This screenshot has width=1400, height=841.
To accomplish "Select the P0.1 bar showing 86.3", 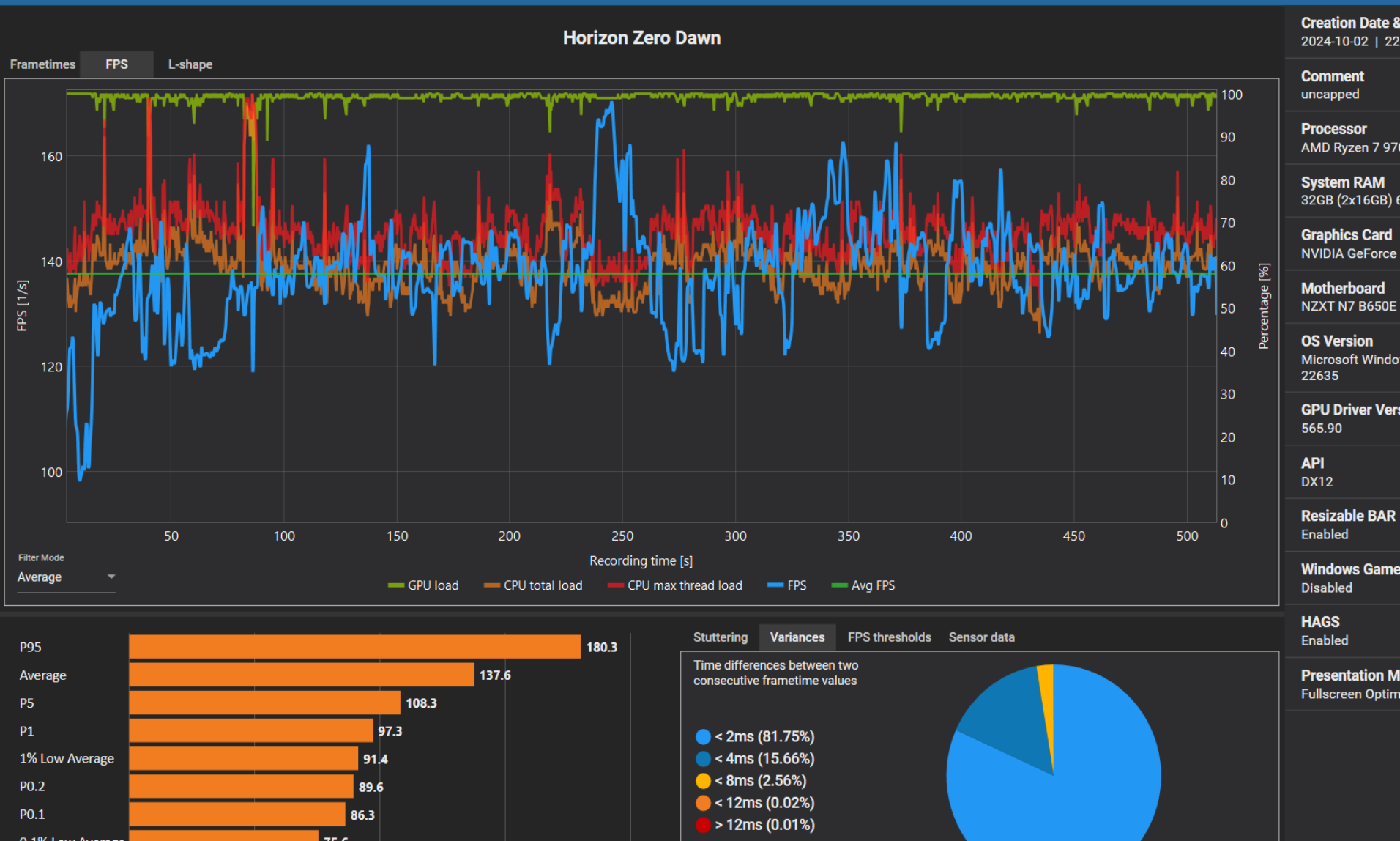I will [237, 814].
